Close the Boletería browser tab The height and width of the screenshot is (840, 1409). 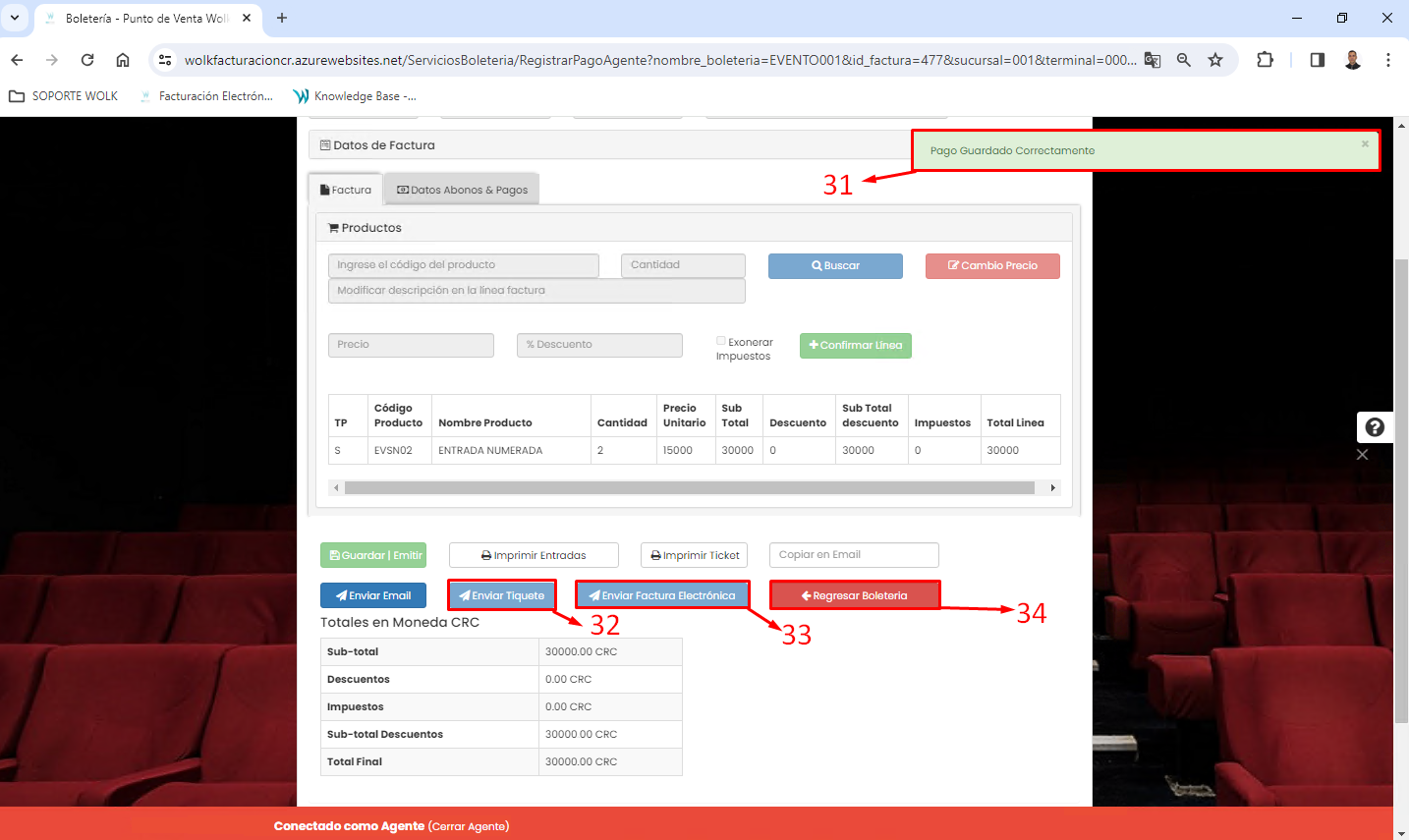pyautogui.click(x=247, y=18)
